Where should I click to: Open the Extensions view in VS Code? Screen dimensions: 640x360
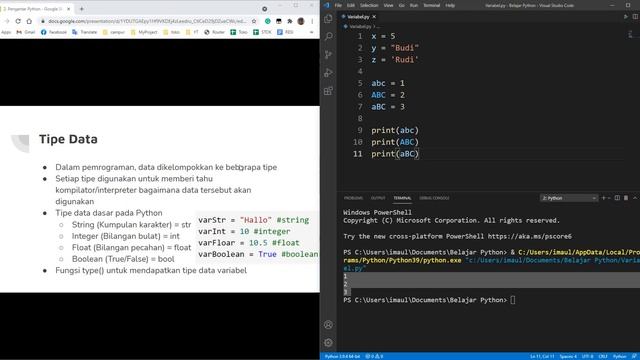(328, 91)
